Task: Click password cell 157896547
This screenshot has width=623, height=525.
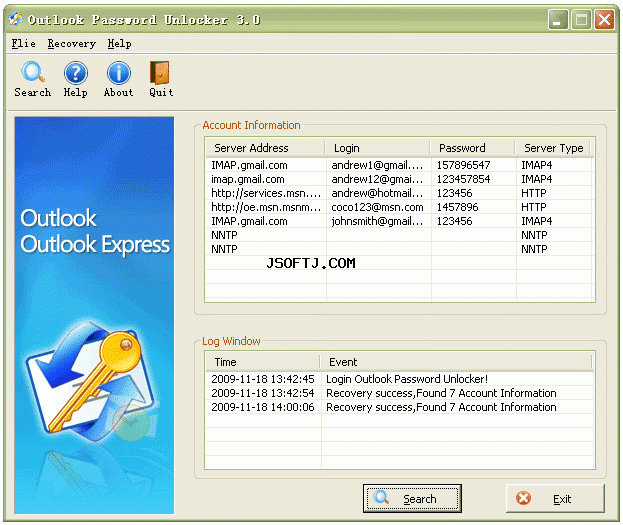Action: 463,165
